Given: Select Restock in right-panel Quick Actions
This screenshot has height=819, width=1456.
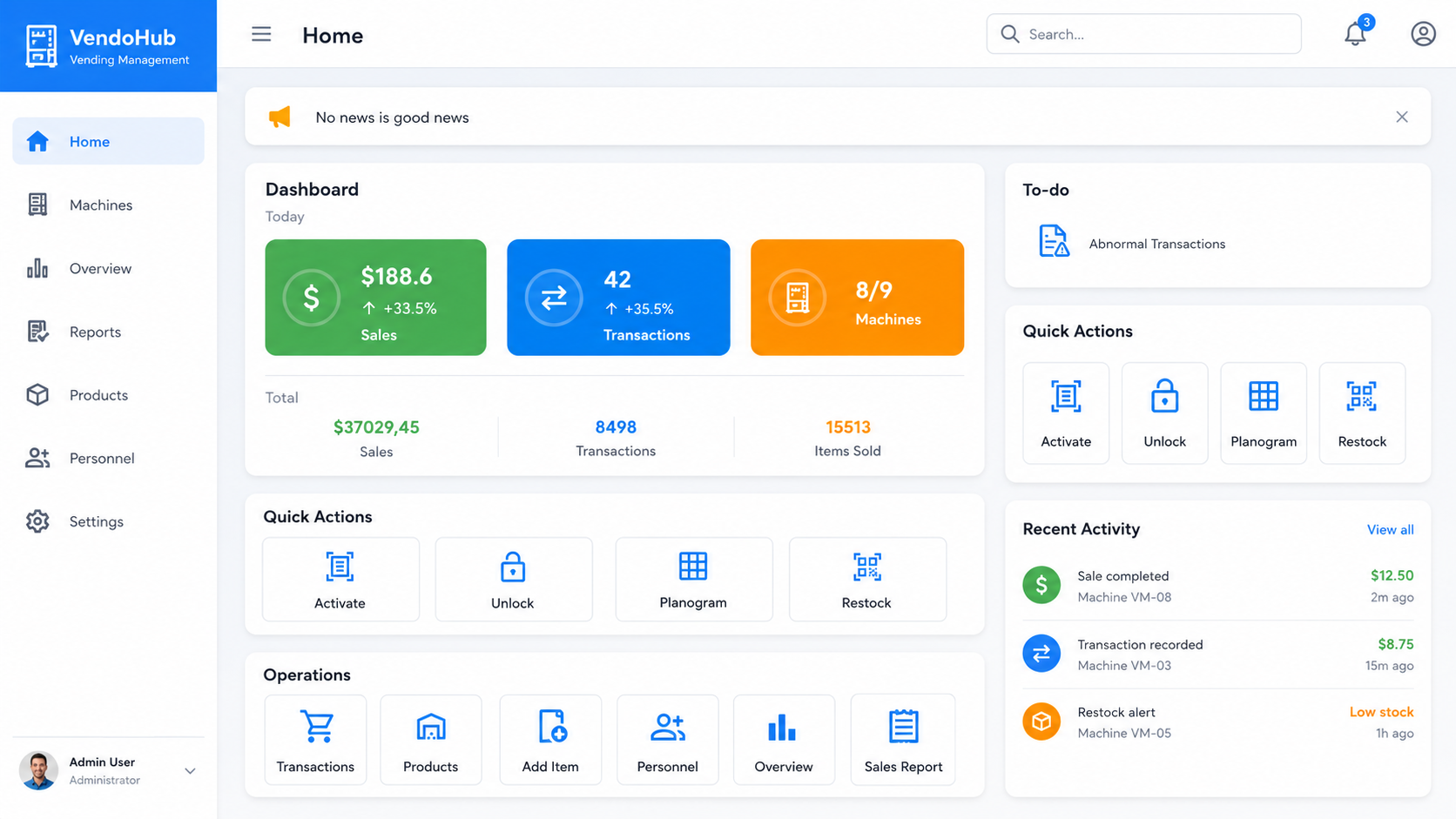Looking at the screenshot, I should pos(1362,413).
